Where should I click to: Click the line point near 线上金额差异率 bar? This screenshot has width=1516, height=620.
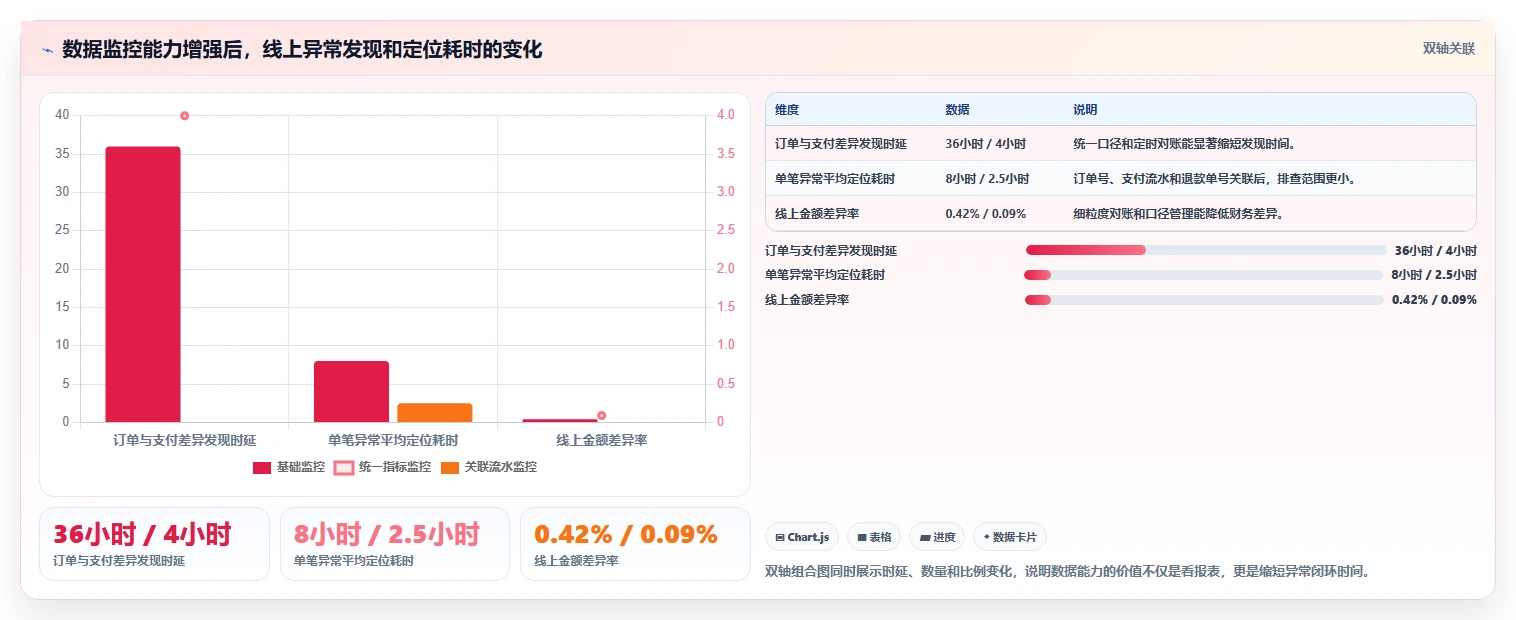(601, 415)
